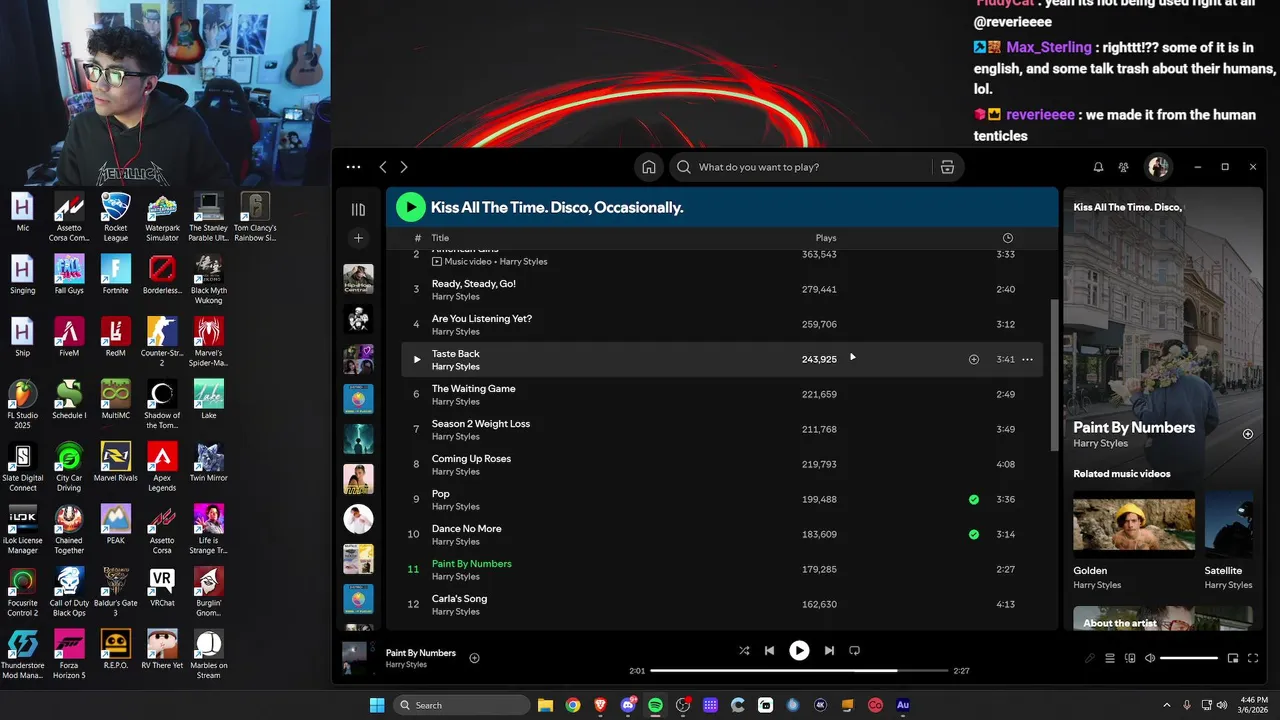Add Taste Back to Liked Songs

tap(974, 359)
